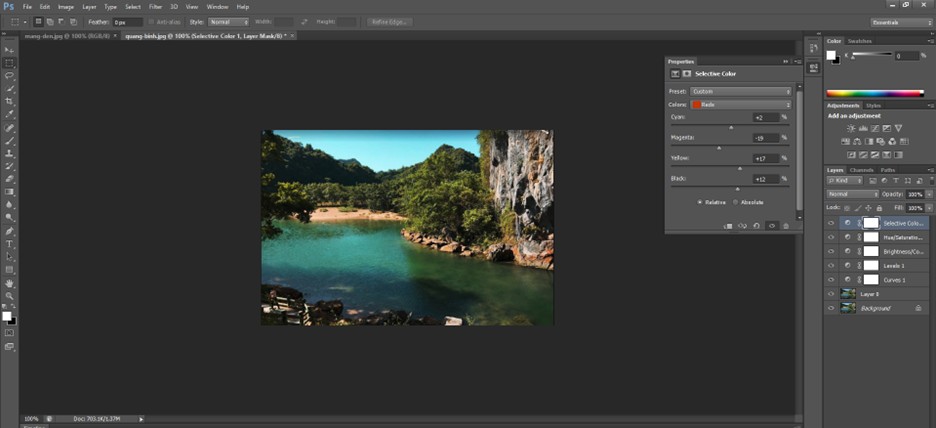Switch to the Swatches tab
Viewport: 936px width, 428px height.
pyautogui.click(x=860, y=41)
